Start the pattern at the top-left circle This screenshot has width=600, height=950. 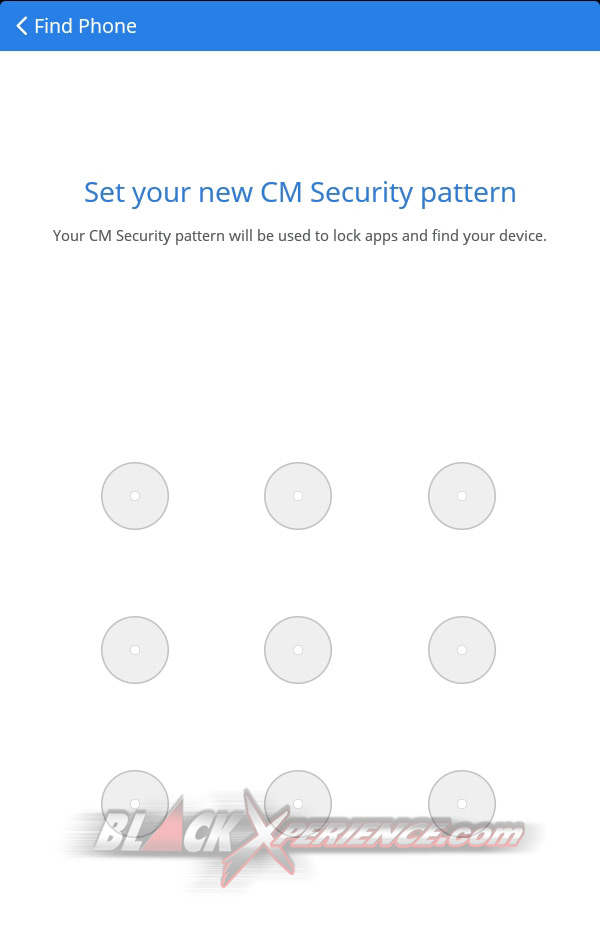(134, 495)
